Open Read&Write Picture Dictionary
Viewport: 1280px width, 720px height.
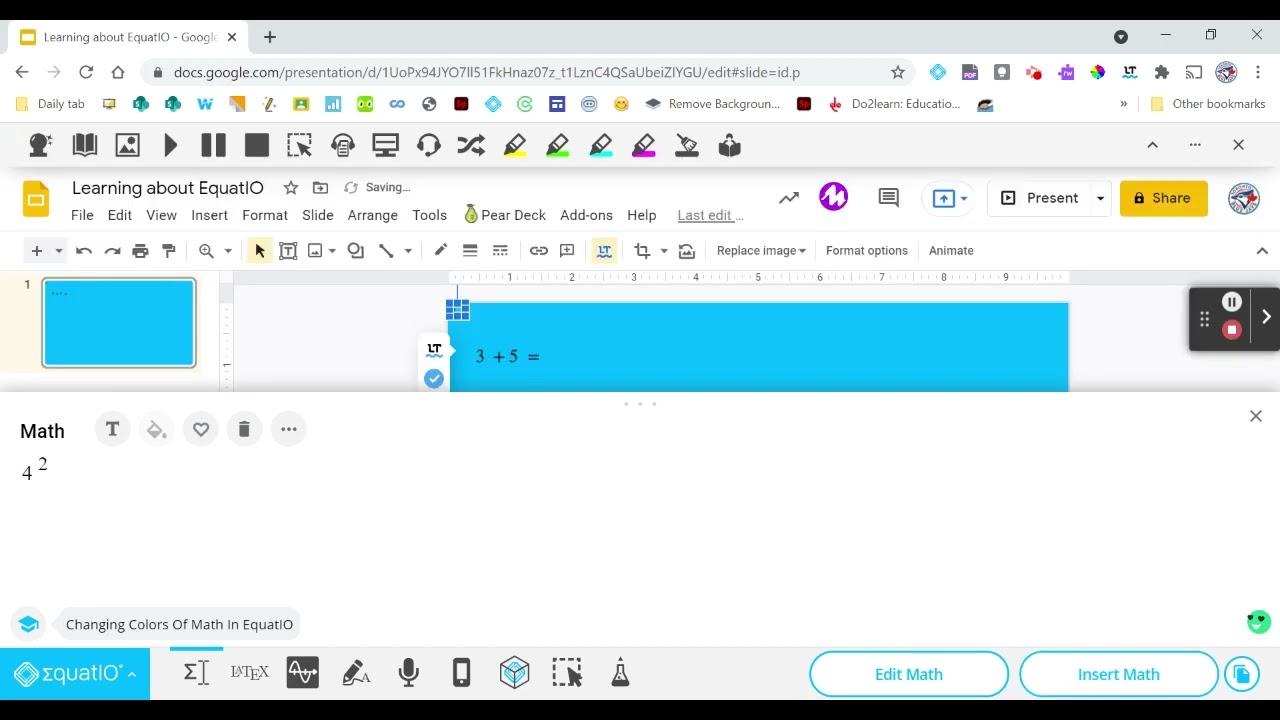pyautogui.click(x=128, y=146)
